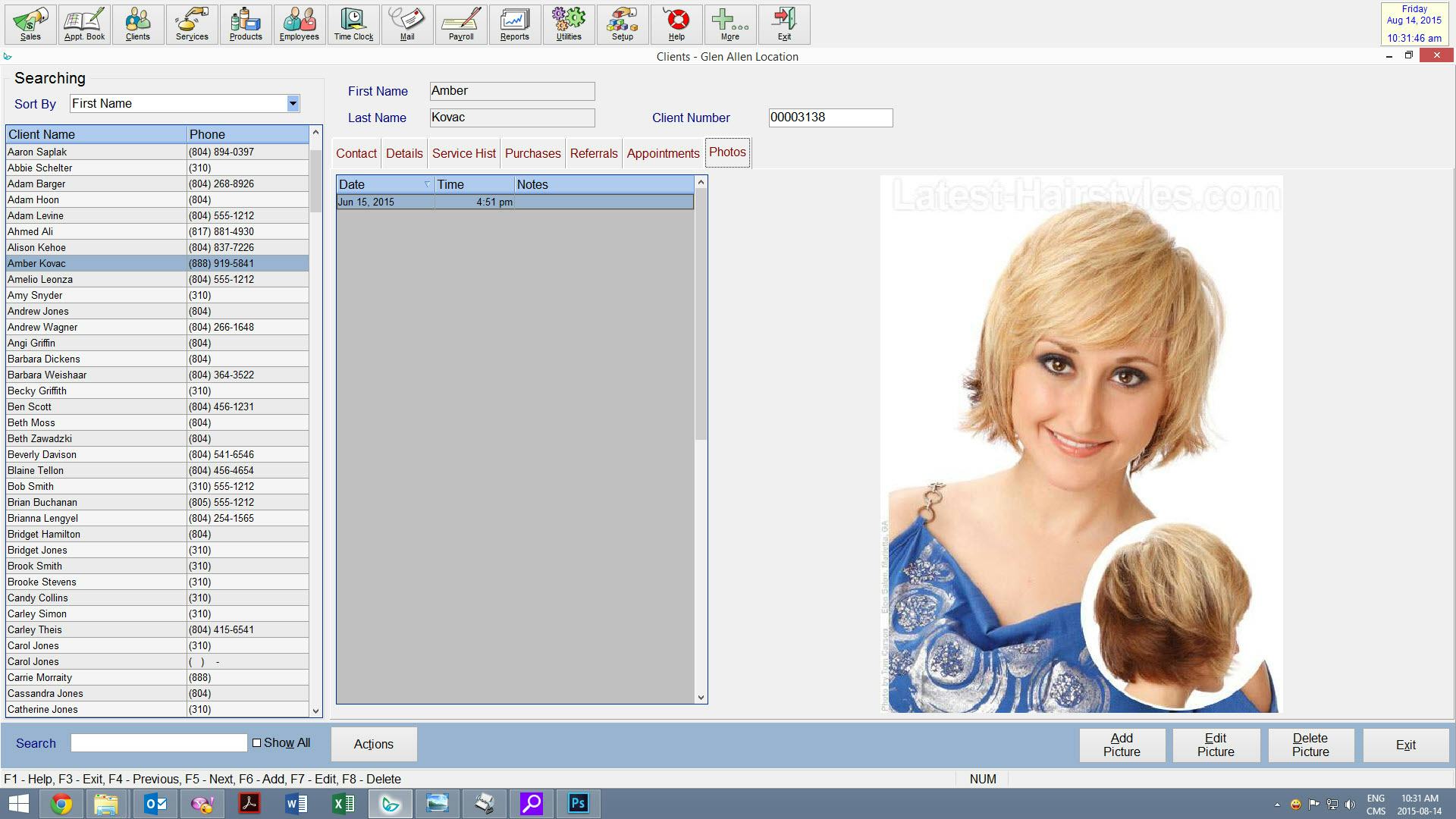
Task: Click the Sales icon in toolbar
Action: [31, 23]
